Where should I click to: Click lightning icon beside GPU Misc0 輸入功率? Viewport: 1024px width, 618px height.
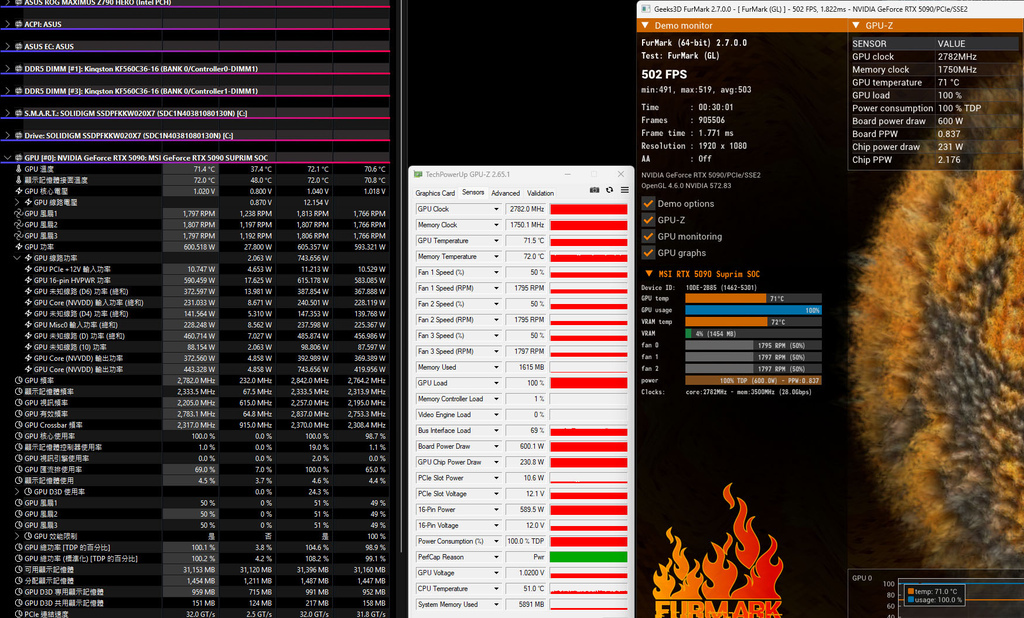pos(28,325)
